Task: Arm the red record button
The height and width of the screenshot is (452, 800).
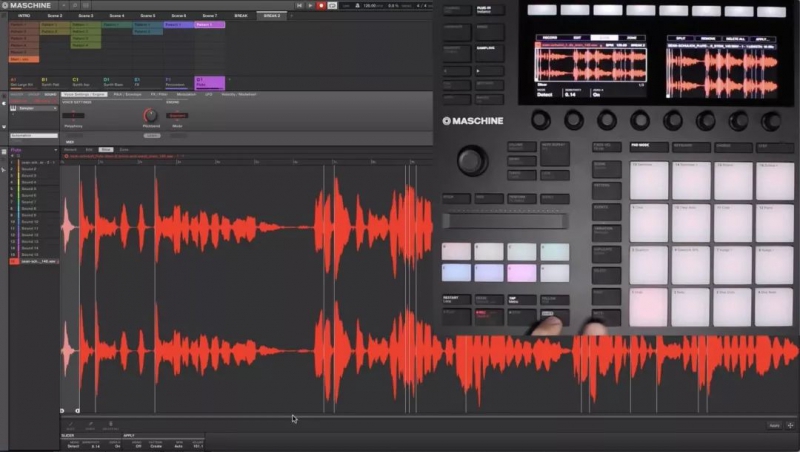Action: (321, 6)
